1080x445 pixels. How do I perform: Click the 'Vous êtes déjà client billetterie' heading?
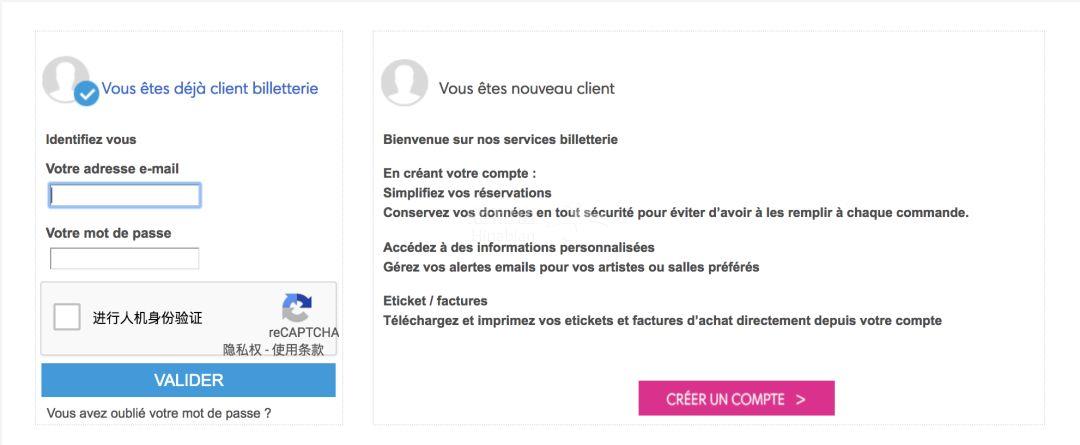[x=210, y=88]
